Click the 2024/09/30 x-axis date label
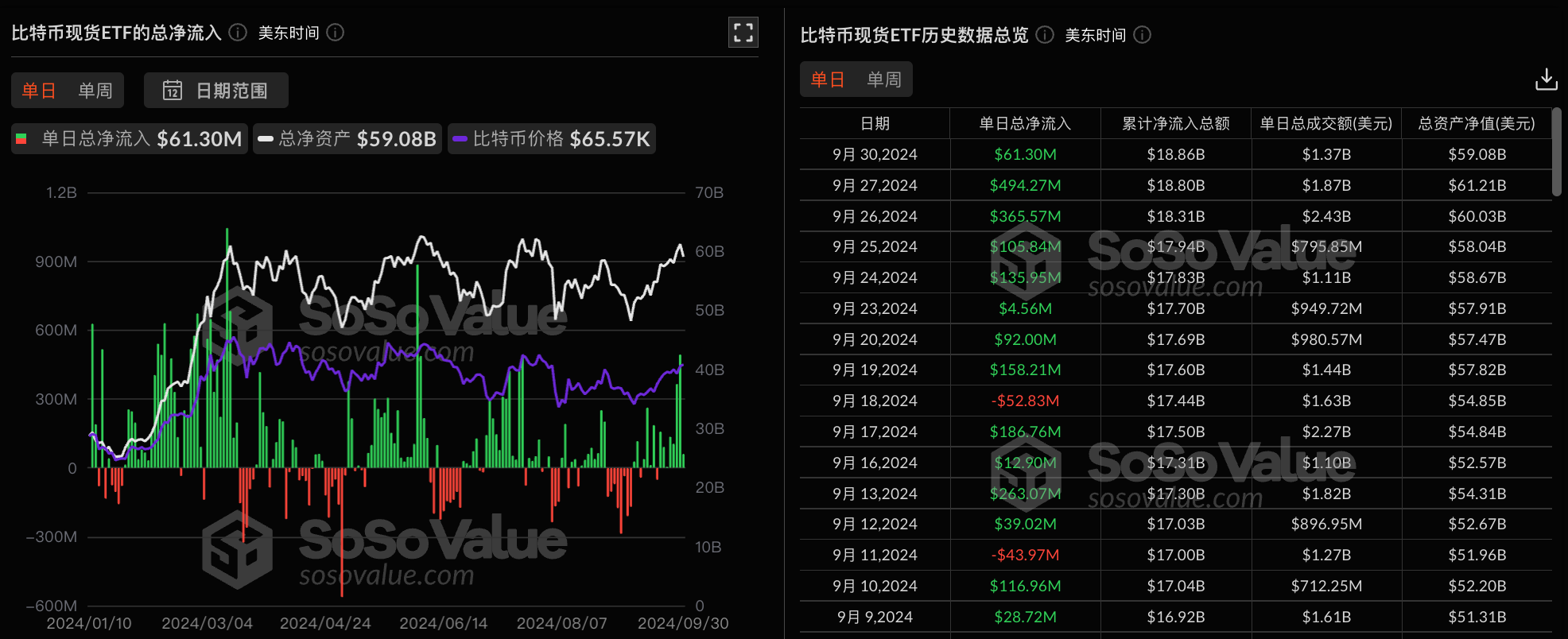Image resolution: width=1568 pixels, height=639 pixels. pos(683,623)
